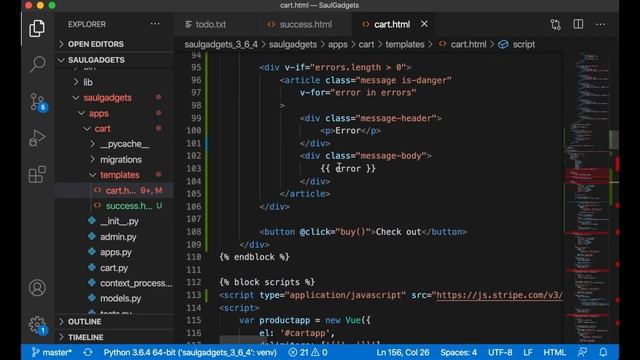Image resolution: width=640 pixels, height=360 pixels.
Task: Change encoding via UTF-8
Action: coord(500,352)
